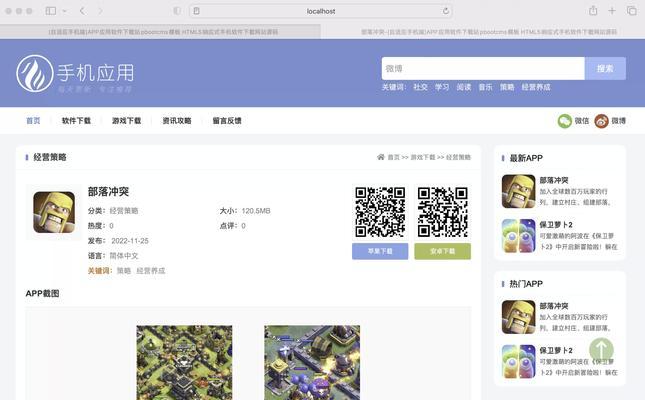Click 部落冲突 icon in 最新APP list

[x=518, y=191]
